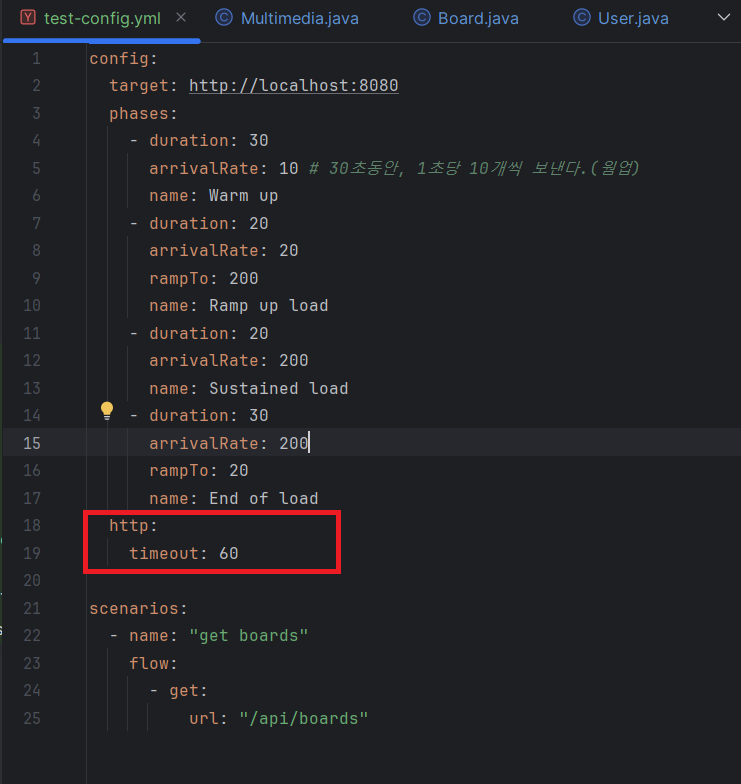Click line number 15 in the gutter
This screenshot has height=784, width=741.
32,443
